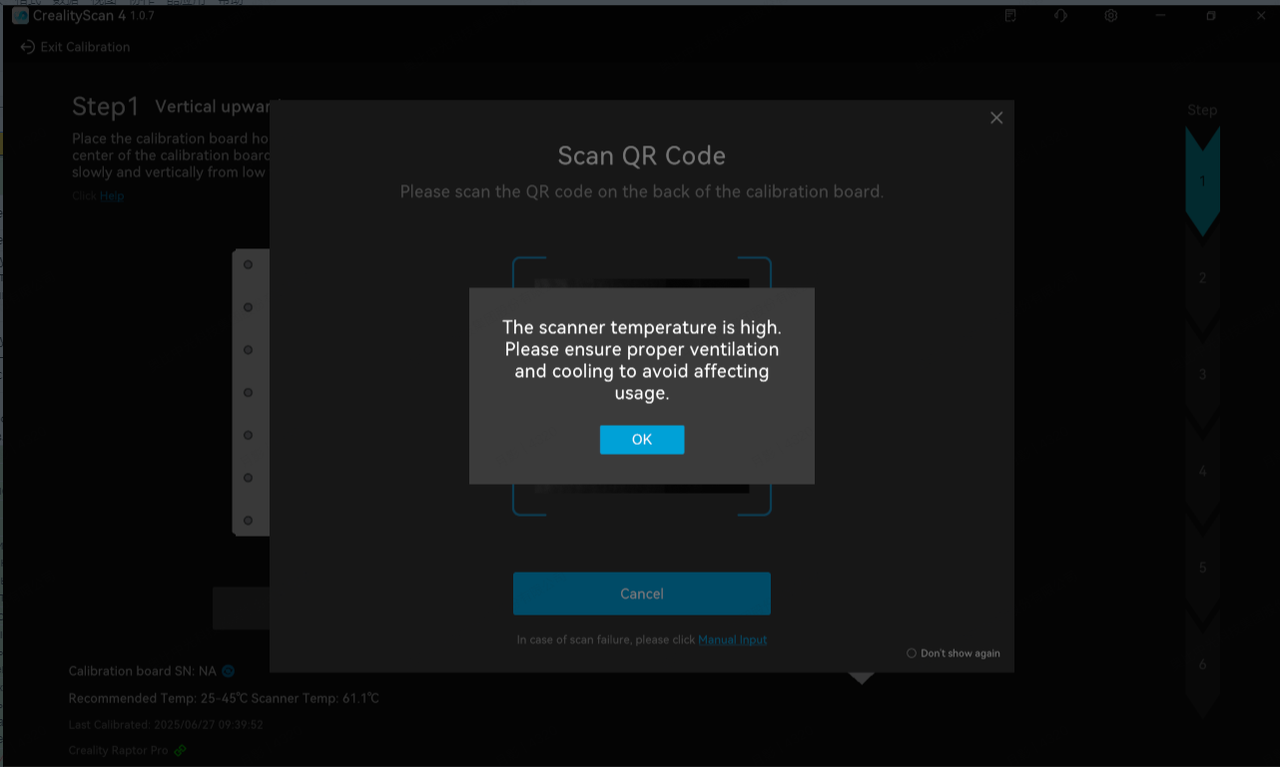Go to step 4 in the progress bar
Screen dimensions: 1280x767
(1203, 471)
